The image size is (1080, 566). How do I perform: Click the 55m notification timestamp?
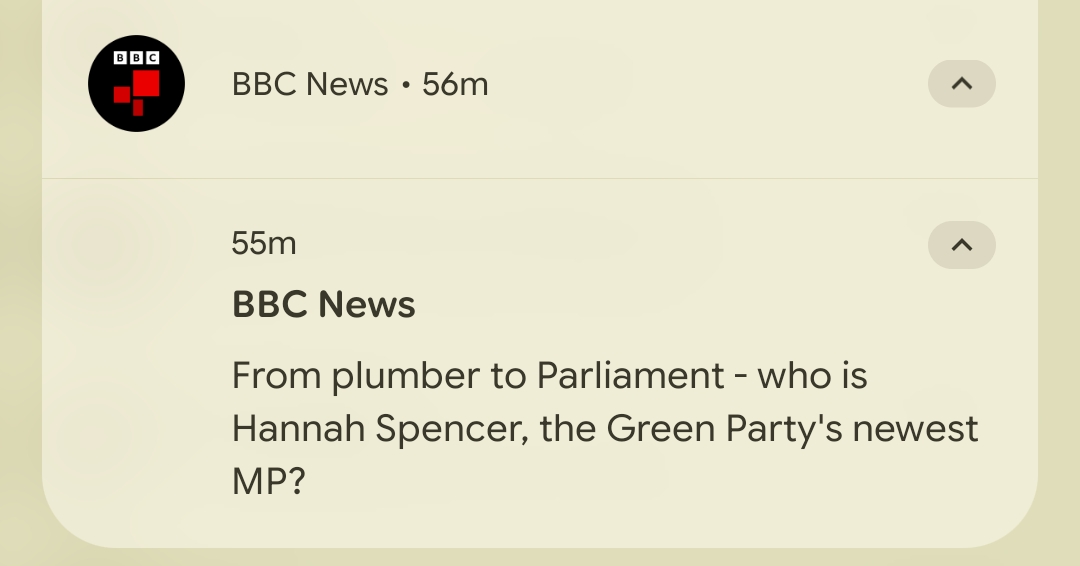click(x=264, y=243)
